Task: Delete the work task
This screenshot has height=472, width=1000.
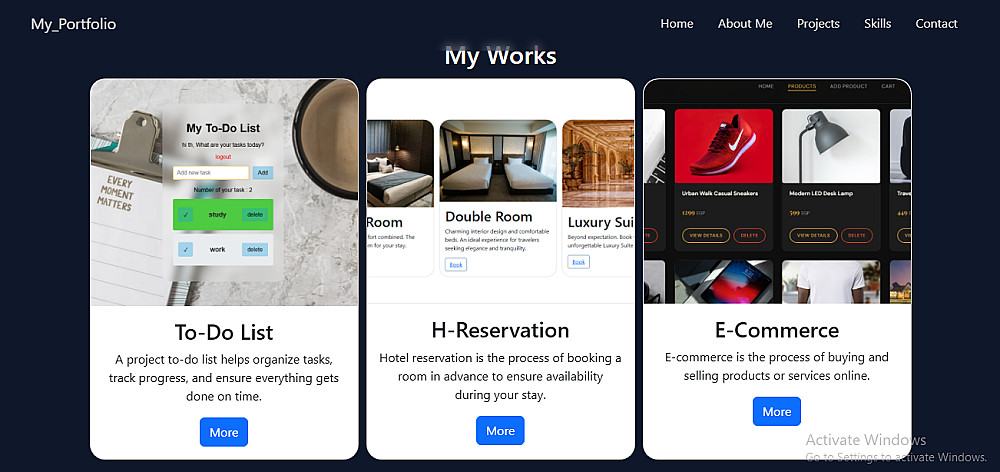Action: tap(254, 249)
